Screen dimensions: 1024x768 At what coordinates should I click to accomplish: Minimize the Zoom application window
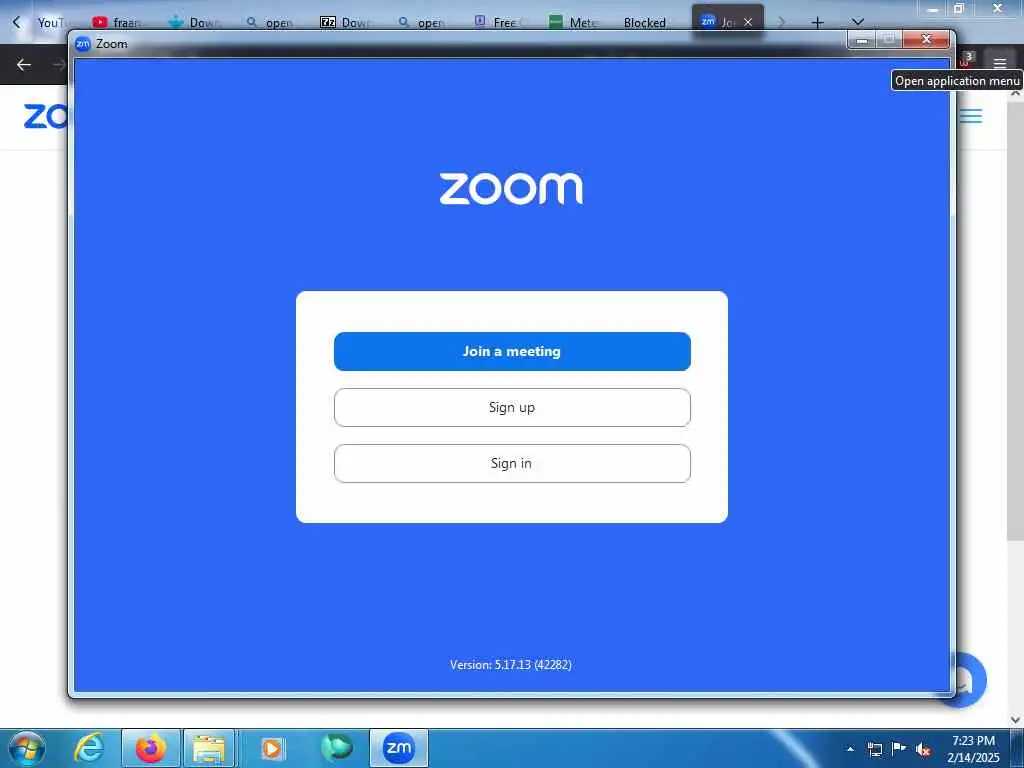(x=862, y=40)
